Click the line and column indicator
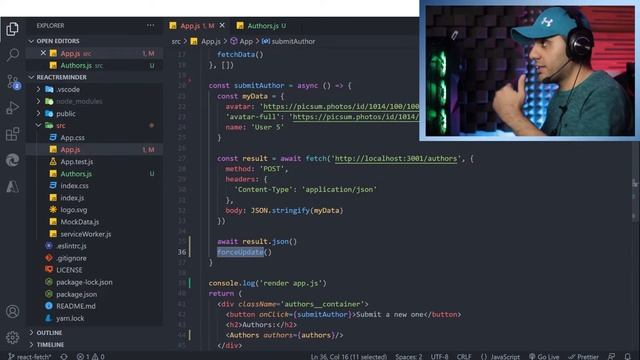The height and width of the screenshot is (360, 640). [349, 356]
